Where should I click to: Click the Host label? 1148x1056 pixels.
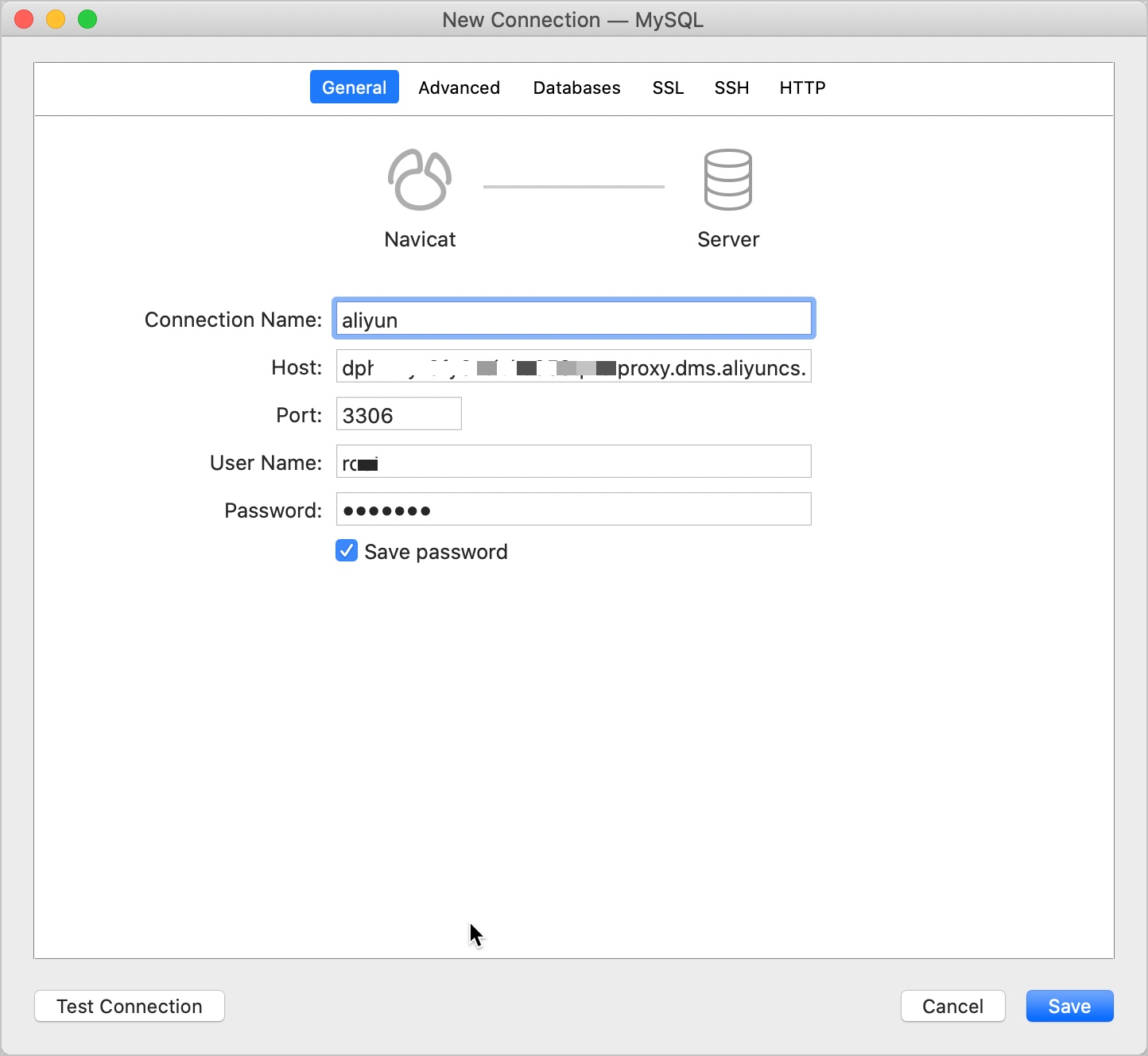tap(297, 367)
